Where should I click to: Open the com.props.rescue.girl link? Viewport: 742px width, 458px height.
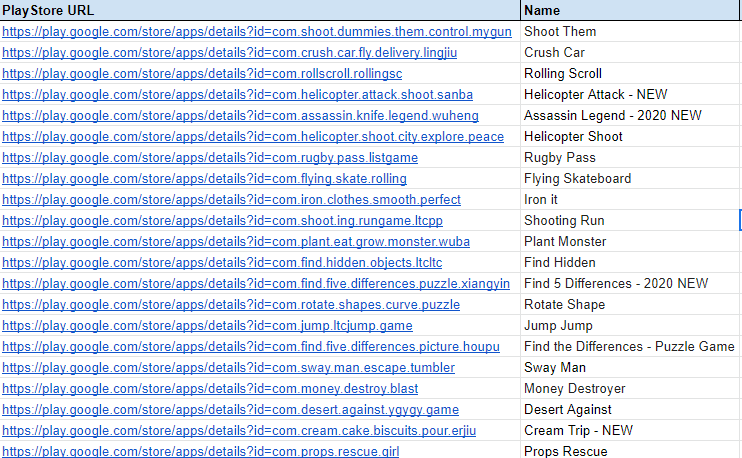coord(200,451)
